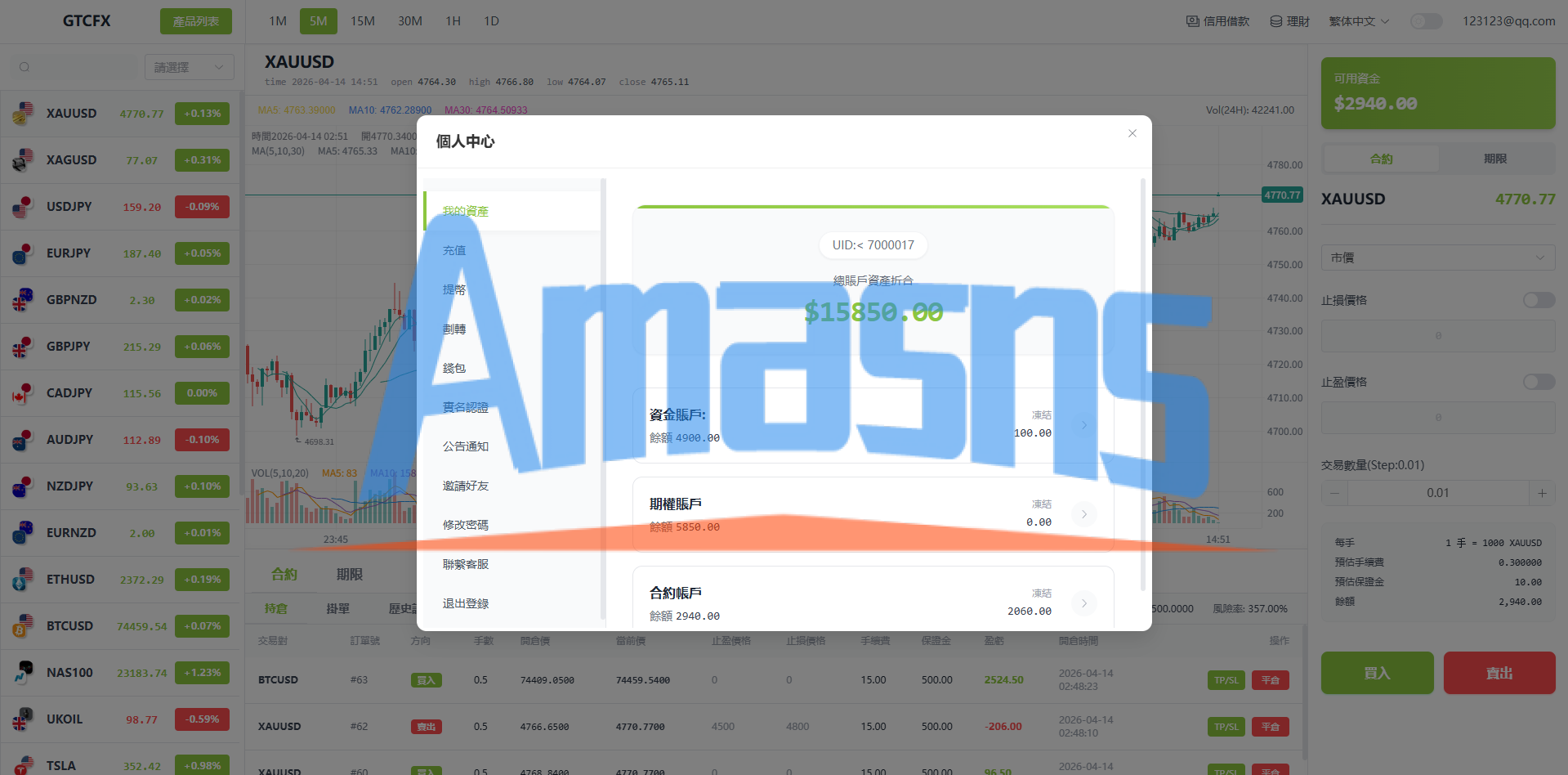Click 平倉 button for XAUUSD order #62
Image resolution: width=1568 pixels, height=775 pixels.
coord(1271,727)
